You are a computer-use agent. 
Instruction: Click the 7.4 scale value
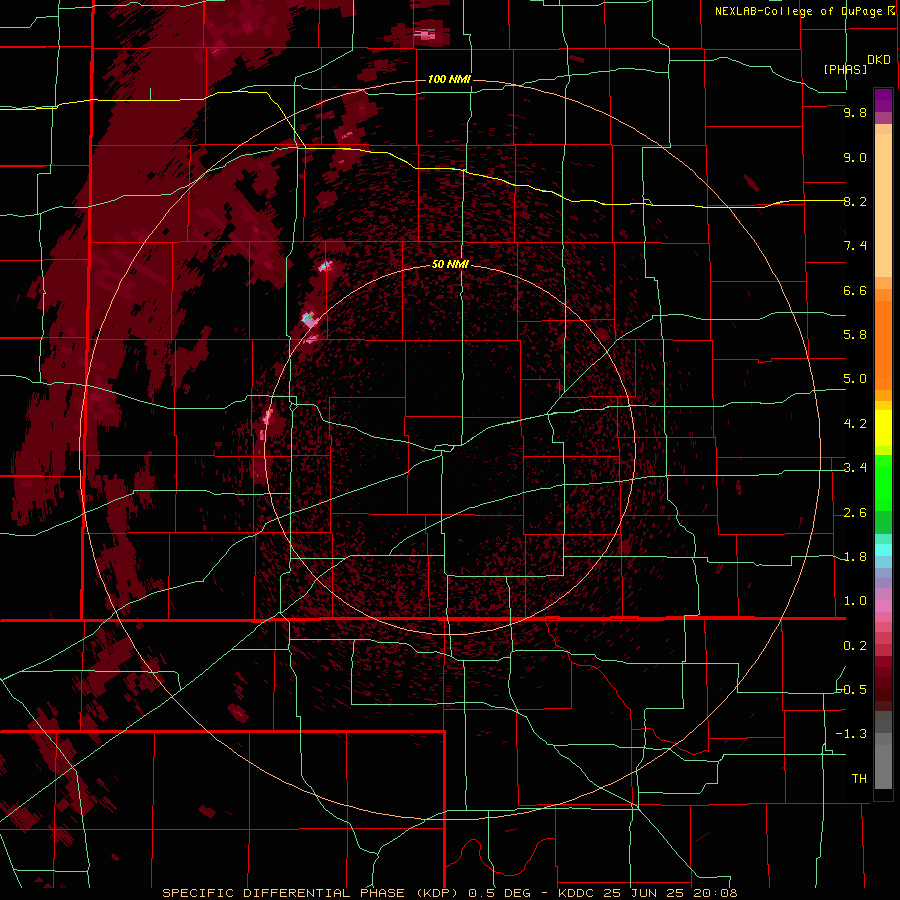coord(855,246)
